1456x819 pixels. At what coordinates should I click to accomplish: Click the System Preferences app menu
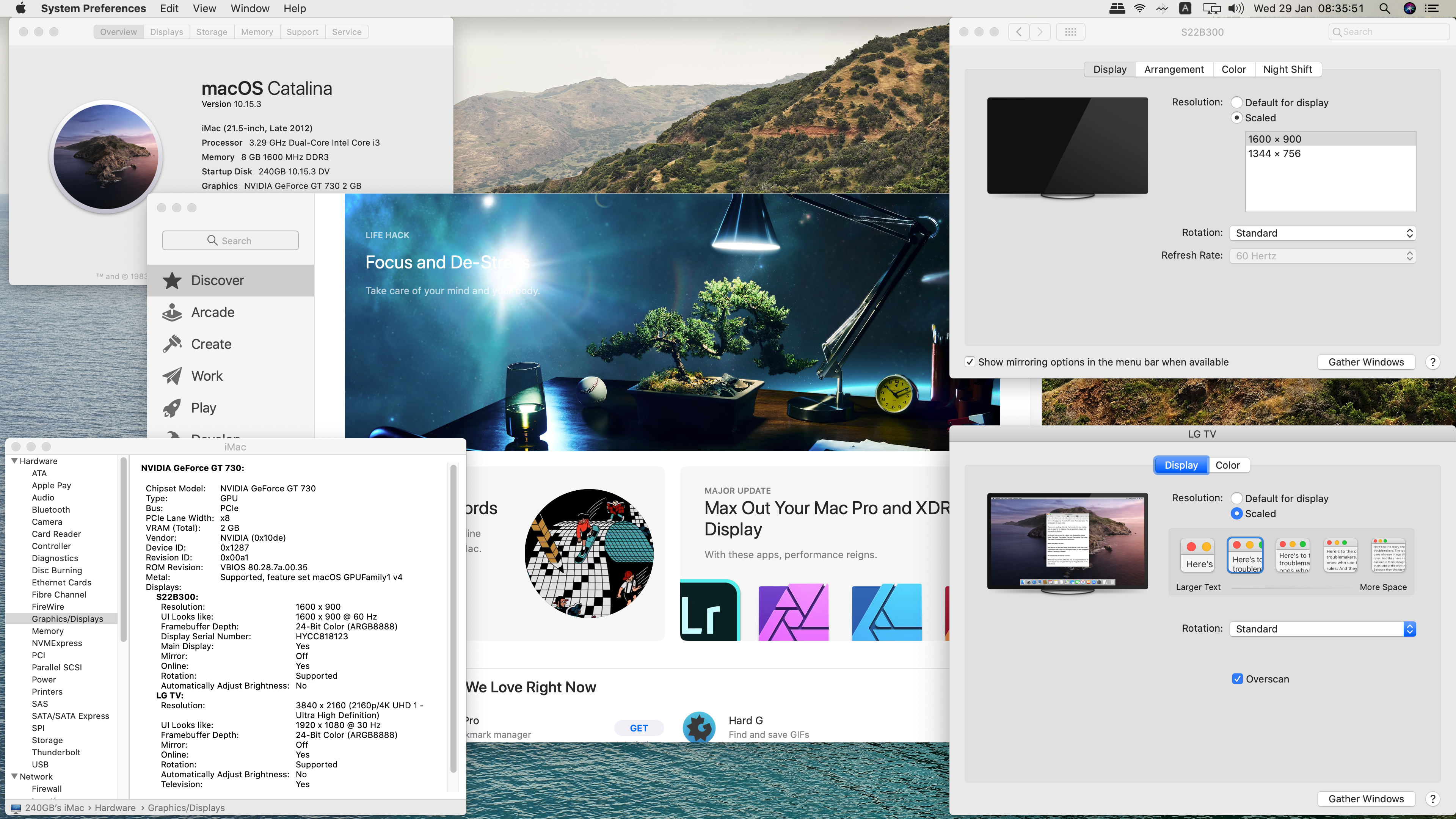click(93, 8)
